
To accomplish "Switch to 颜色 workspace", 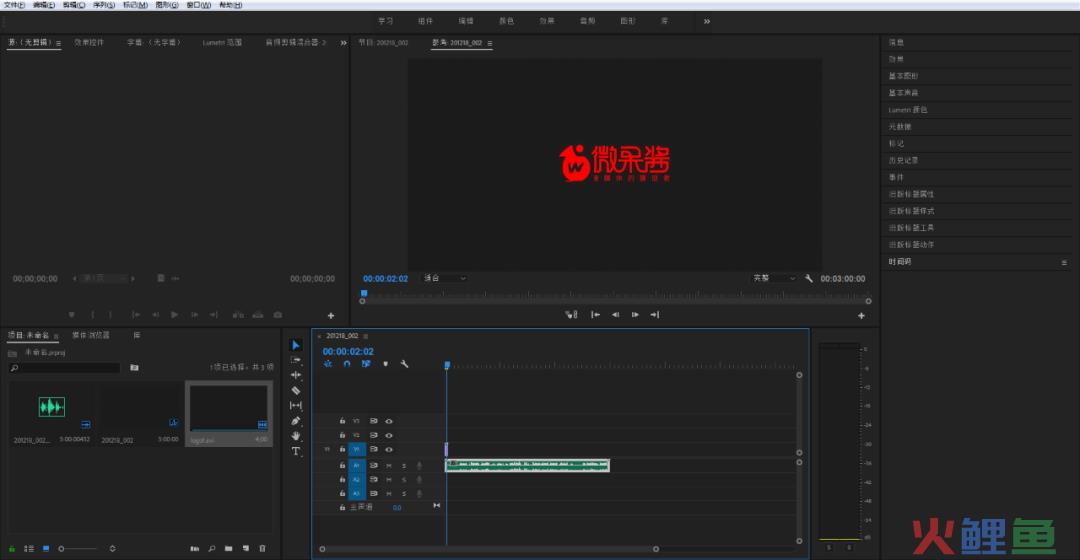I will [506, 21].
